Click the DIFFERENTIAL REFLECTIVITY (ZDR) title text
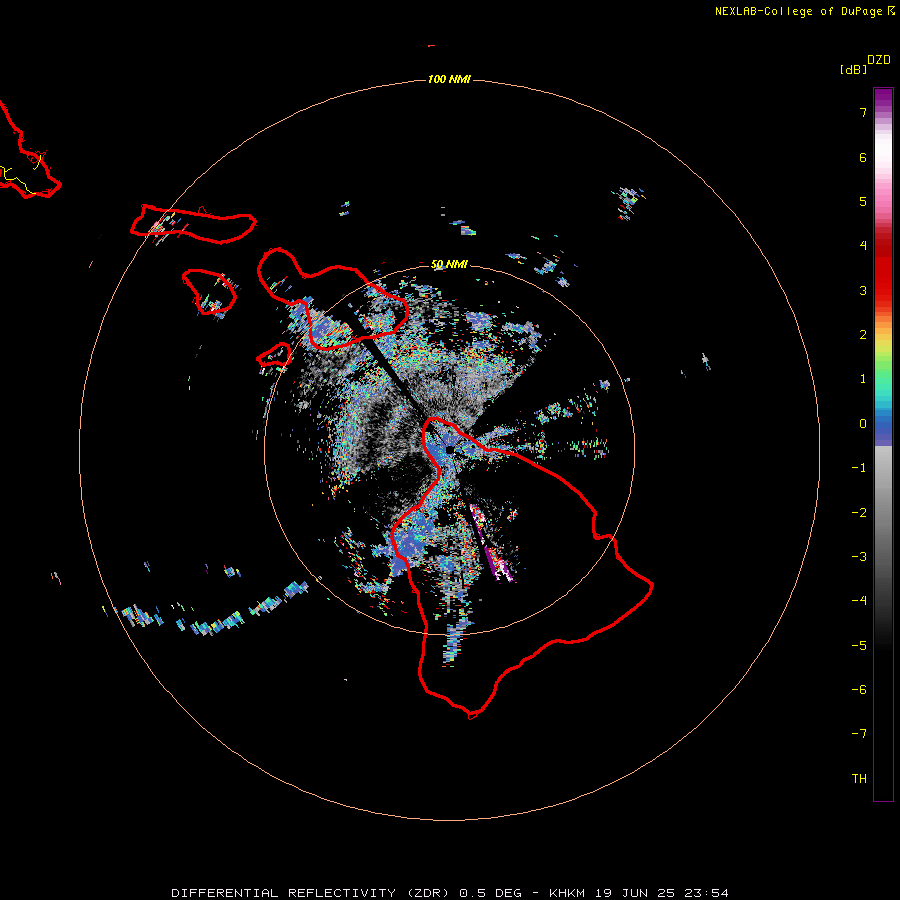The height and width of the screenshot is (900, 900). [x=311, y=893]
